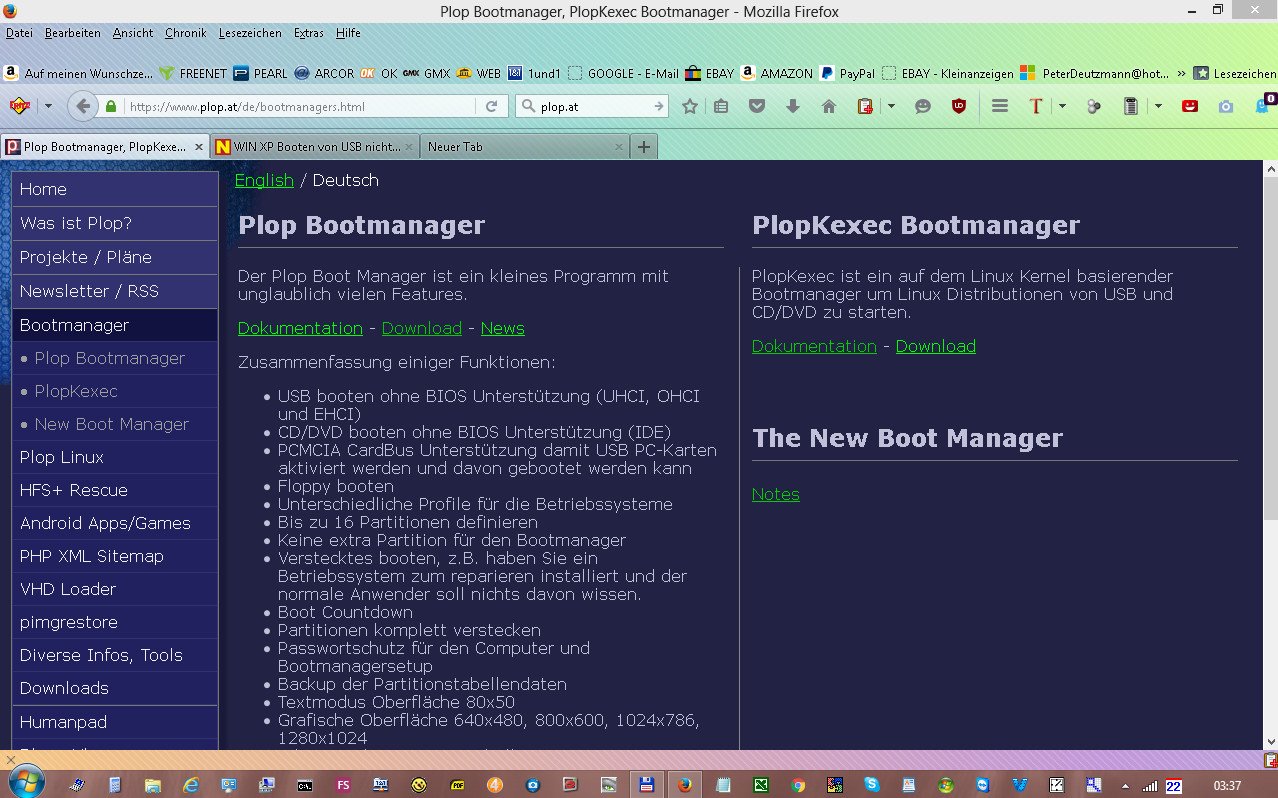Close the Plop Bootmanager tab
The image size is (1278, 798).
click(199, 147)
